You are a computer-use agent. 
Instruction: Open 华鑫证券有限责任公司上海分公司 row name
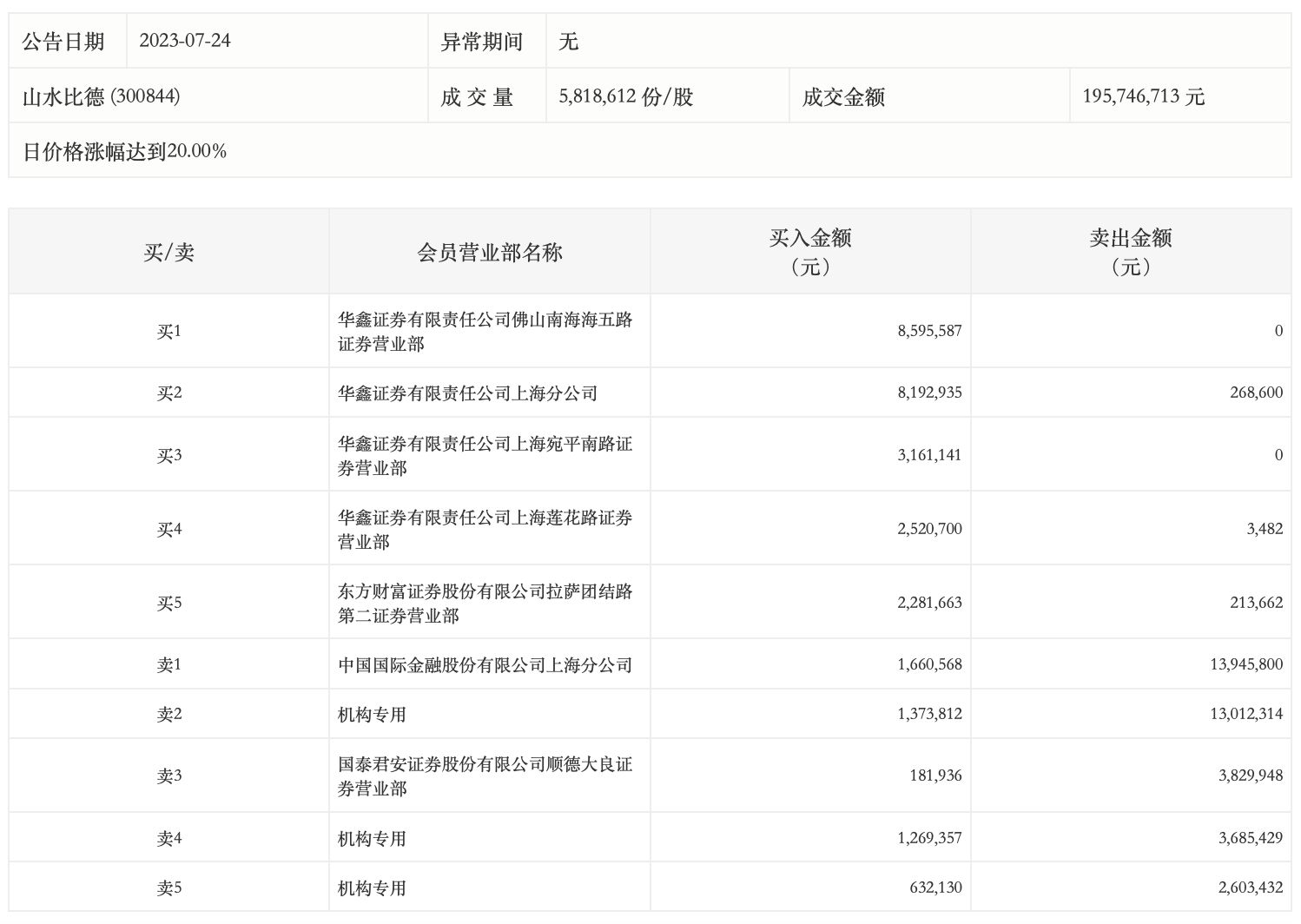coord(467,393)
